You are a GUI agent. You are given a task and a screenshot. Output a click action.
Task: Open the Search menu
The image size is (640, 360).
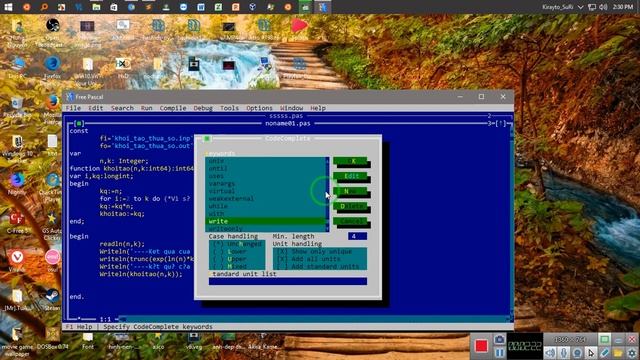click(122, 108)
